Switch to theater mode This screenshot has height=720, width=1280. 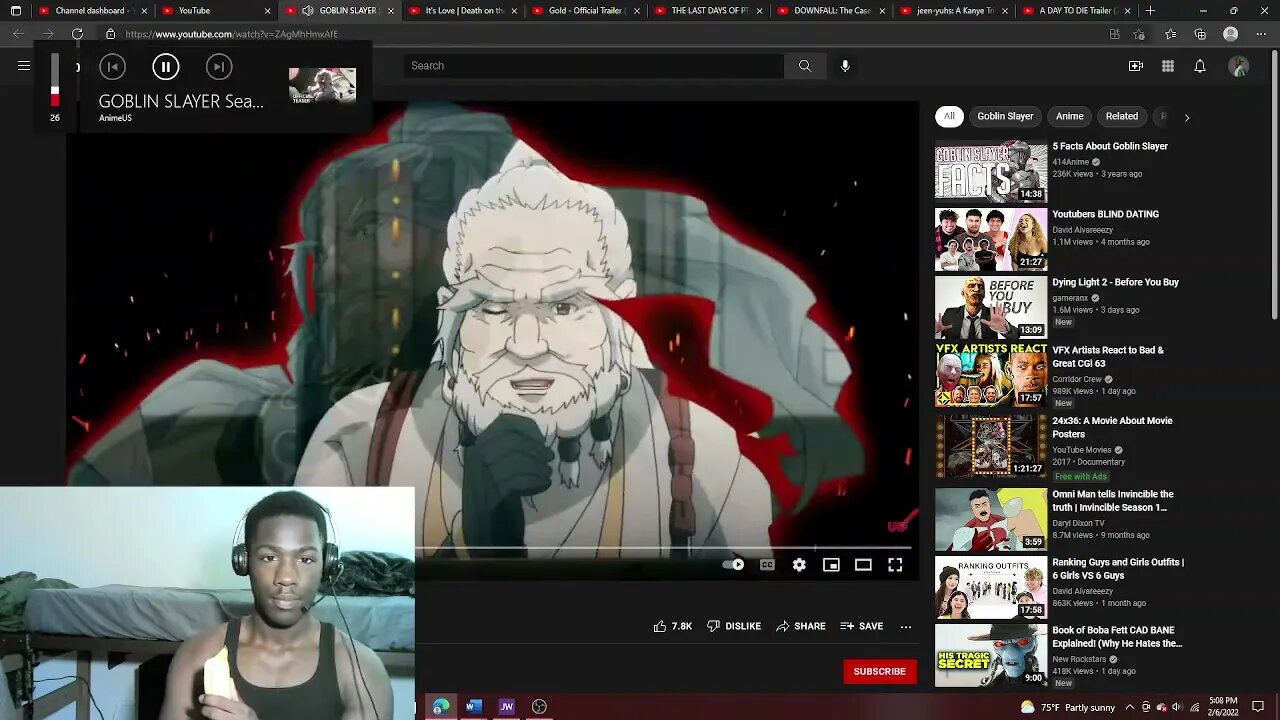(863, 565)
